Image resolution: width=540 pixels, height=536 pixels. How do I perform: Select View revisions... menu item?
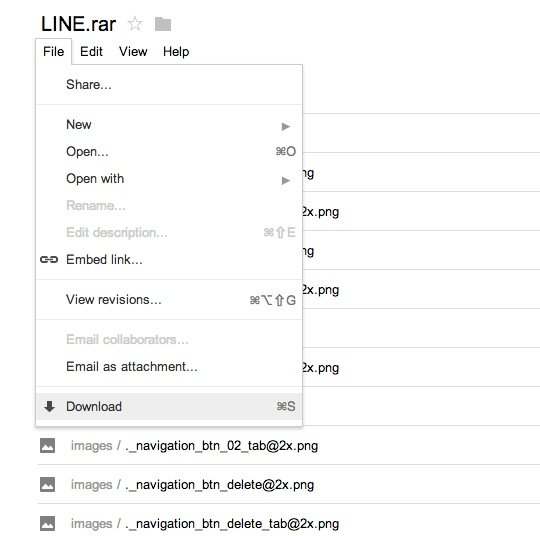click(x=169, y=300)
